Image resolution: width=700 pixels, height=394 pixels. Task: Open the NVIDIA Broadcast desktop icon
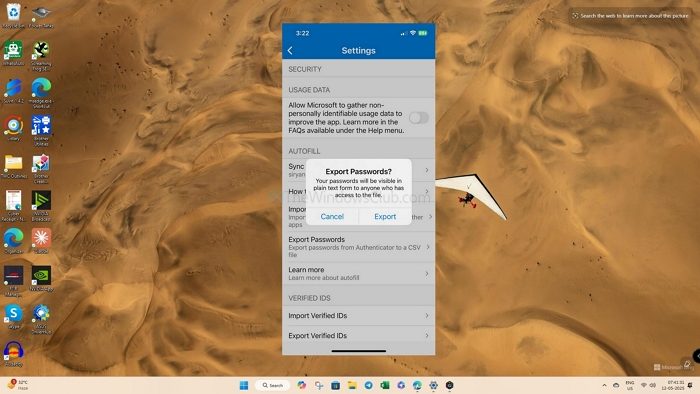pos(41,206)
